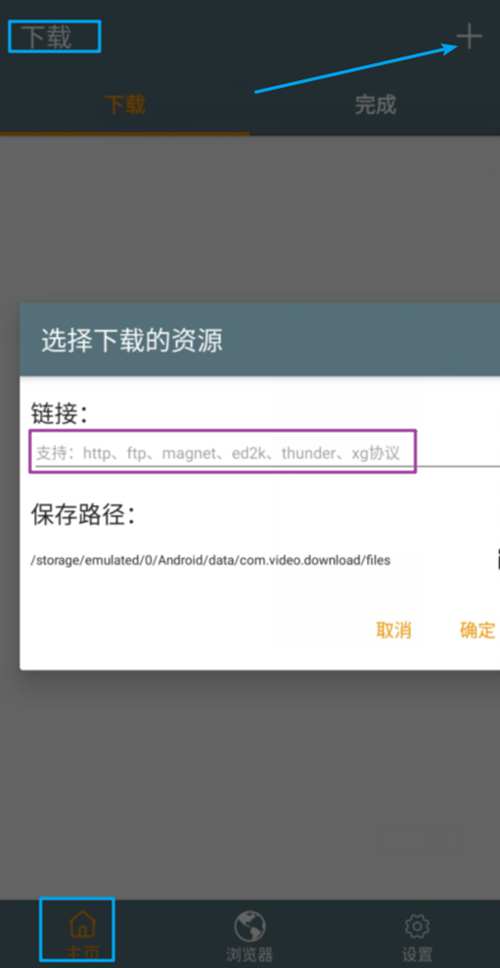The height and width of the screenshot is (968, 500).
Task: Switch to the 完成 tab
Action: click(375, 105)
